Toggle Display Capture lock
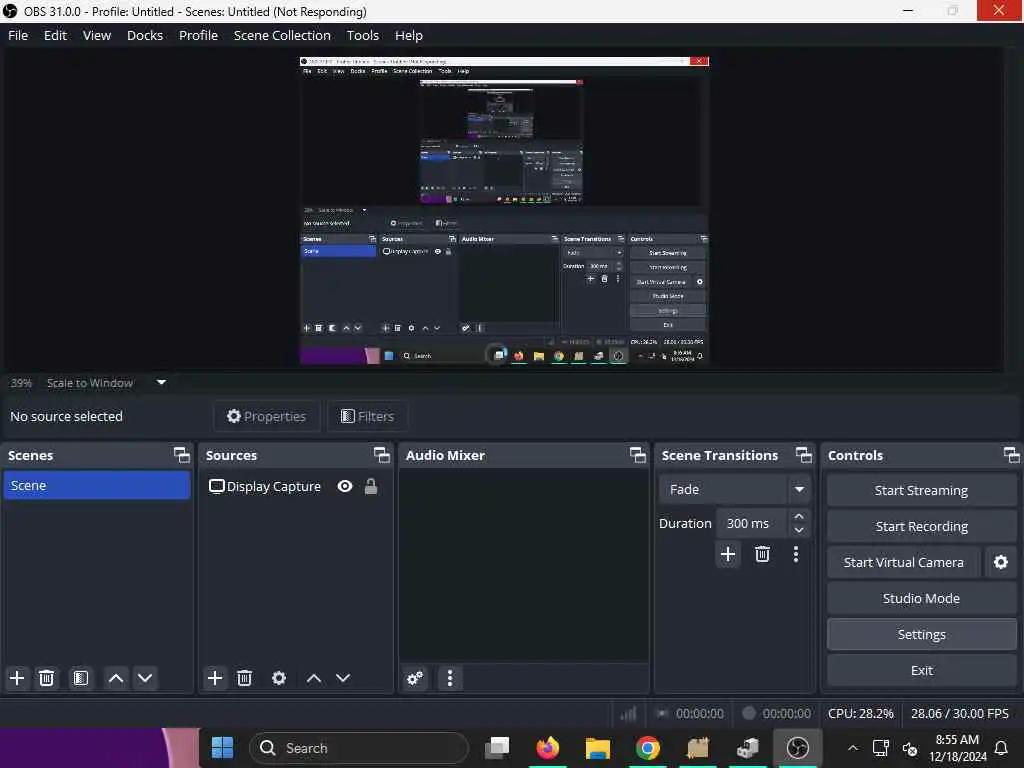1024x768 pixels. pos(370,487)
